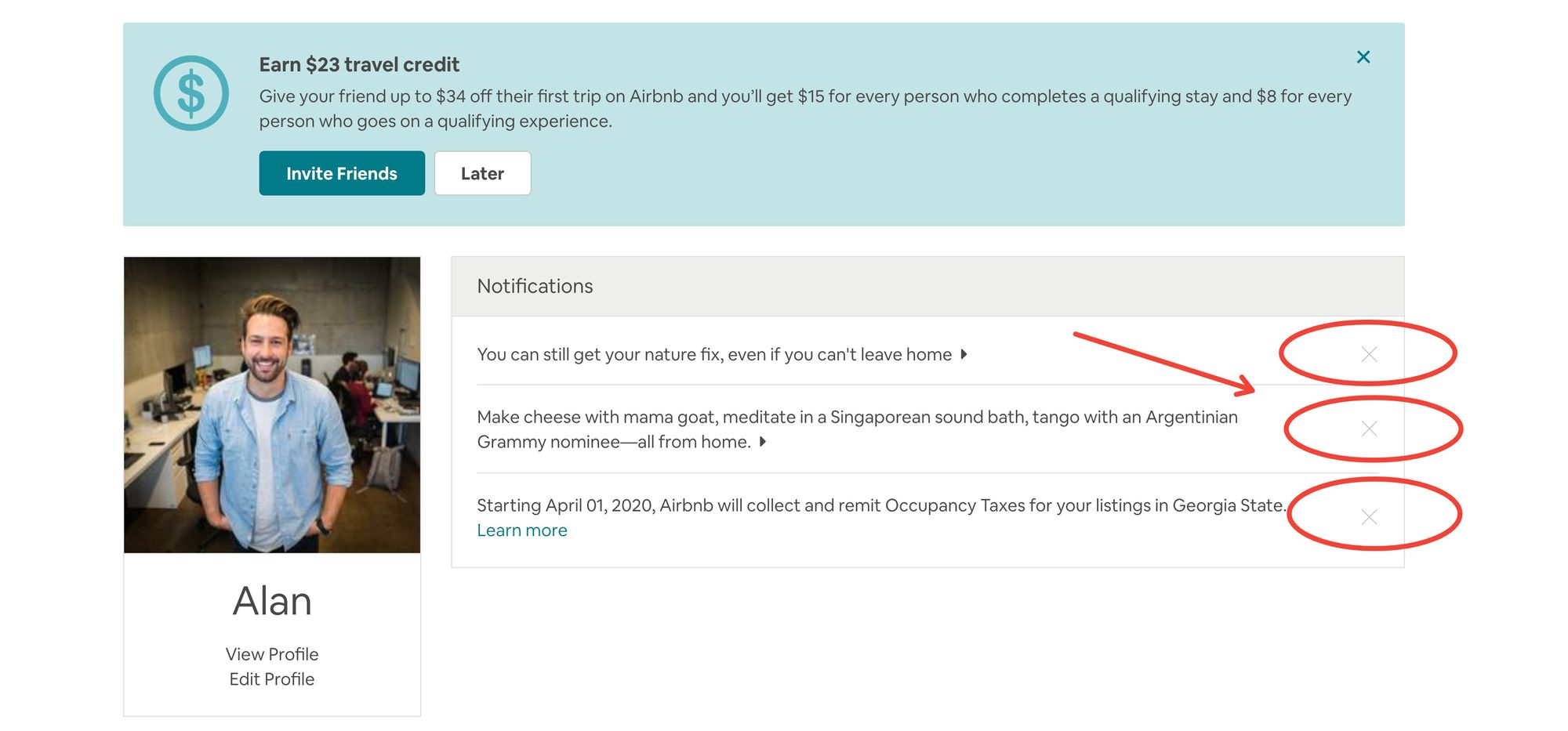Expand the arrow after the nature fix notification

coord(964,354)
